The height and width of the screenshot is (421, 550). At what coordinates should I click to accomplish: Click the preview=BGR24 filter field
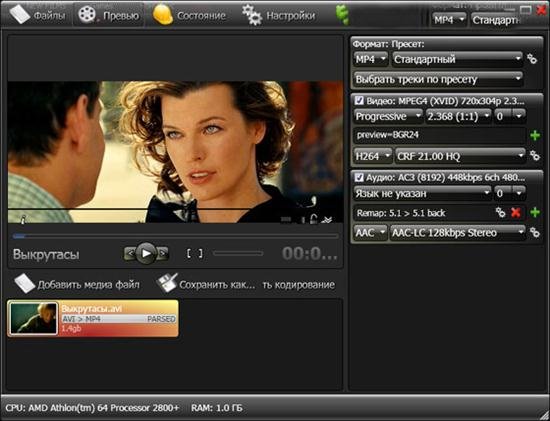pyautogui.click(x=439, y=135)
